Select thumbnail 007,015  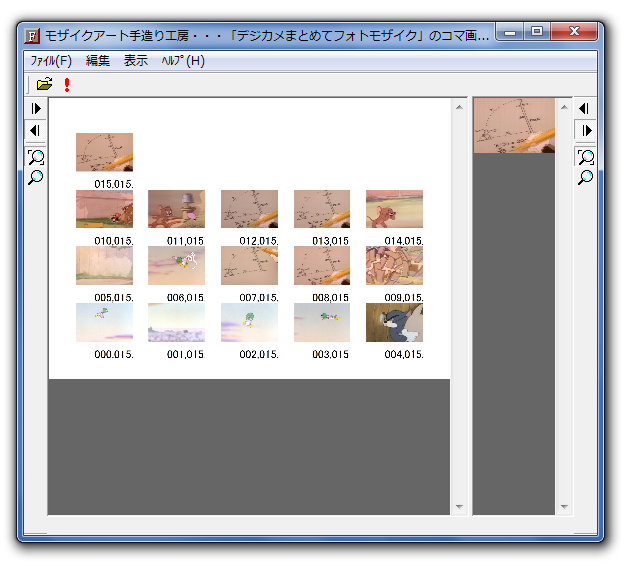249,265
